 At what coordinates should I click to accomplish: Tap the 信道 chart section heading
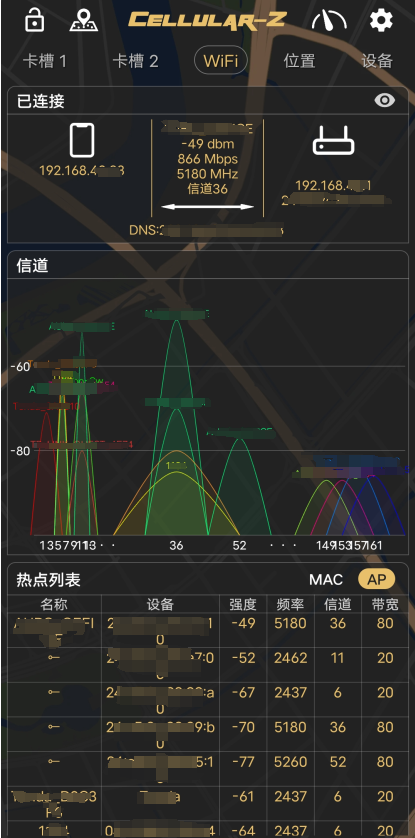(x=33, y=266)
